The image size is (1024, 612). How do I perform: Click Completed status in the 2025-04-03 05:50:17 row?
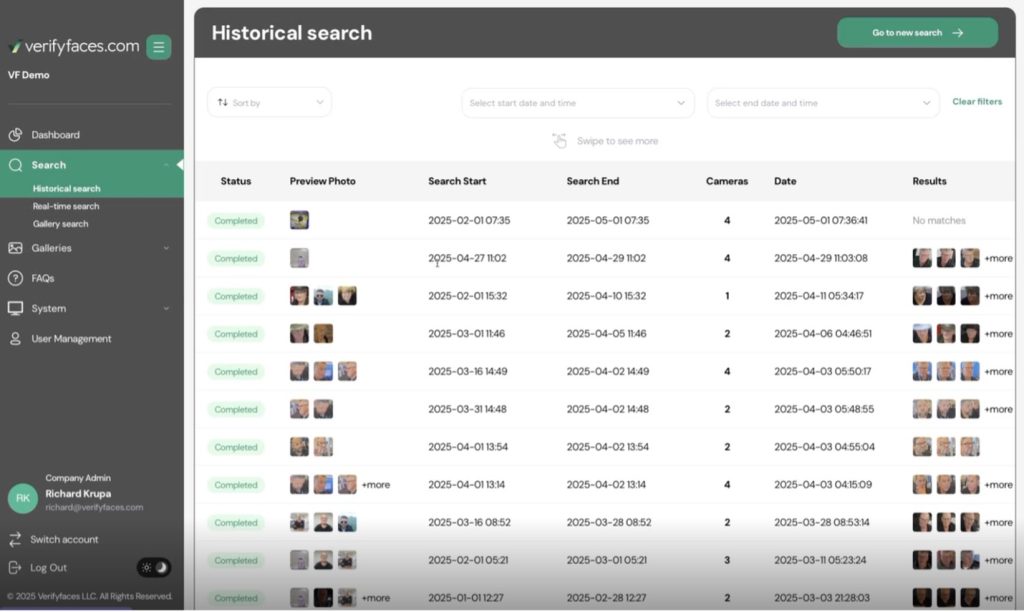(236, 372)
